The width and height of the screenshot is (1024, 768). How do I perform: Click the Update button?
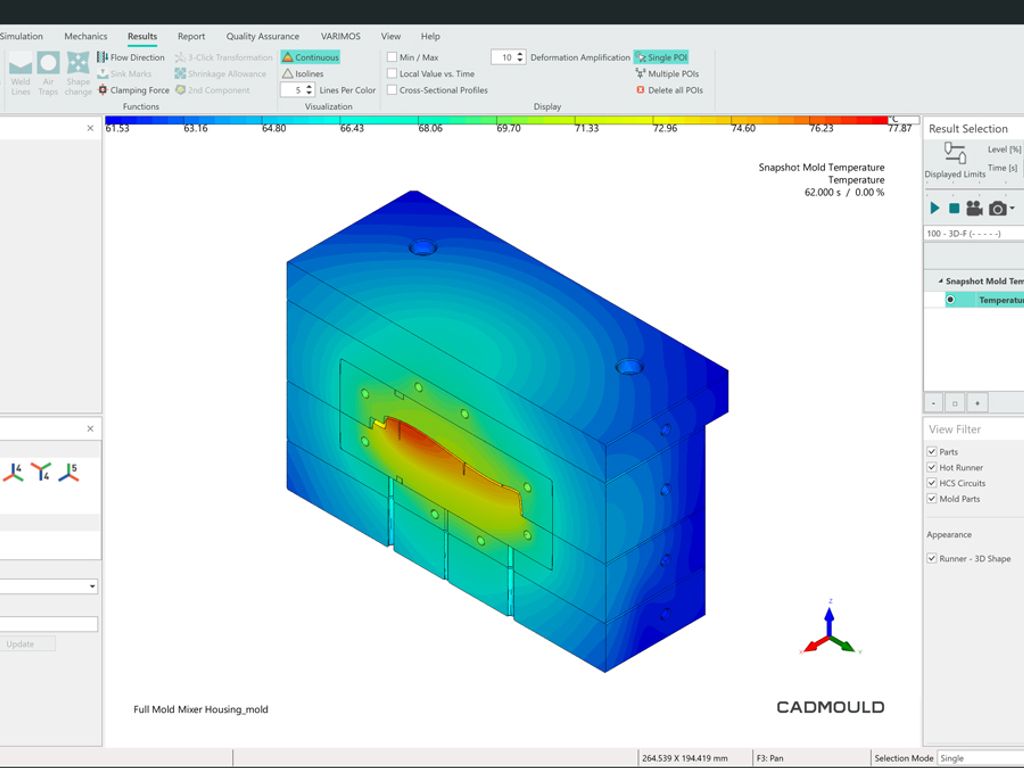(27, 643)
